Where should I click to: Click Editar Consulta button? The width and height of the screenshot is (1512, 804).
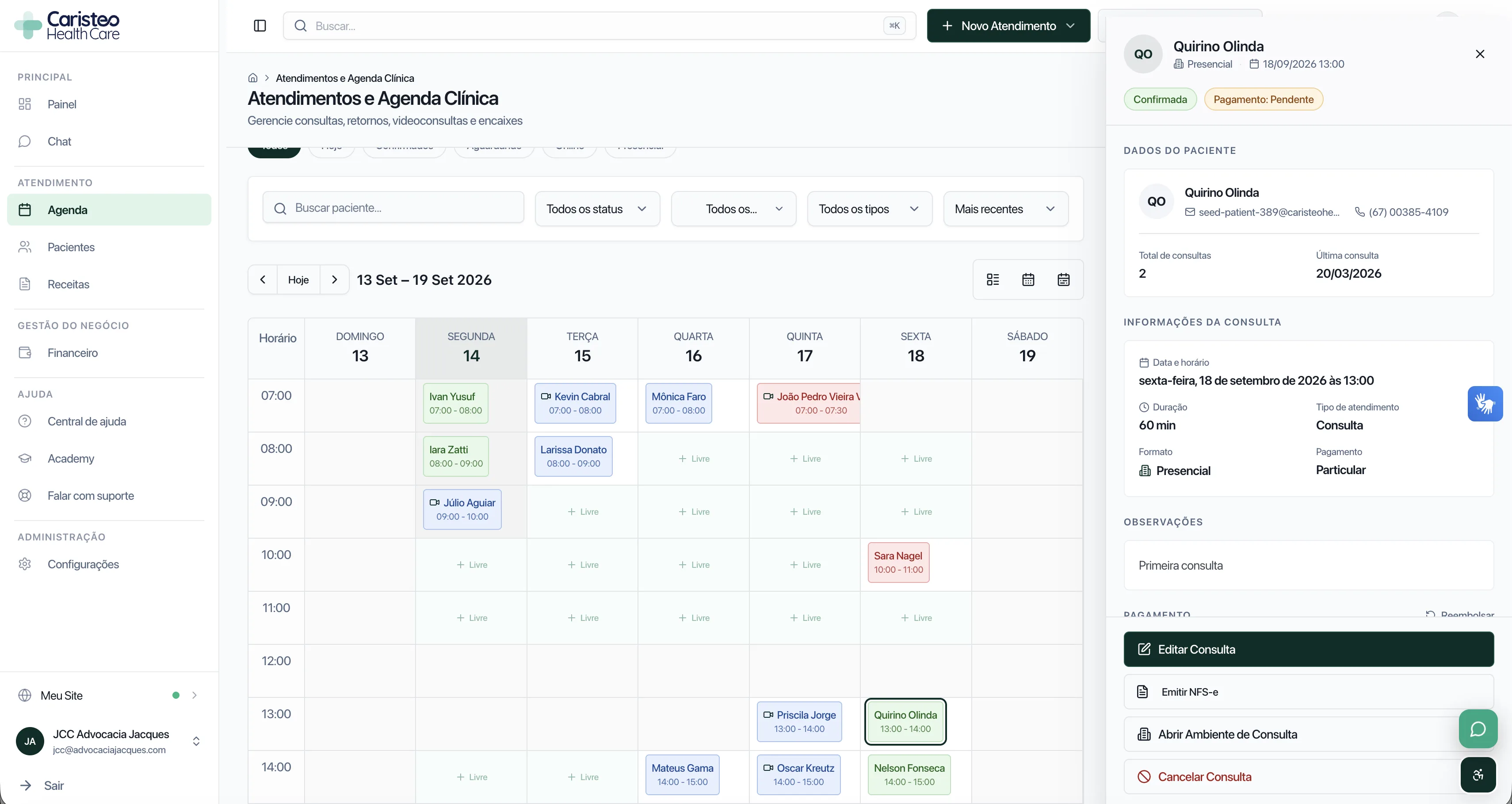pos(1308,649)
